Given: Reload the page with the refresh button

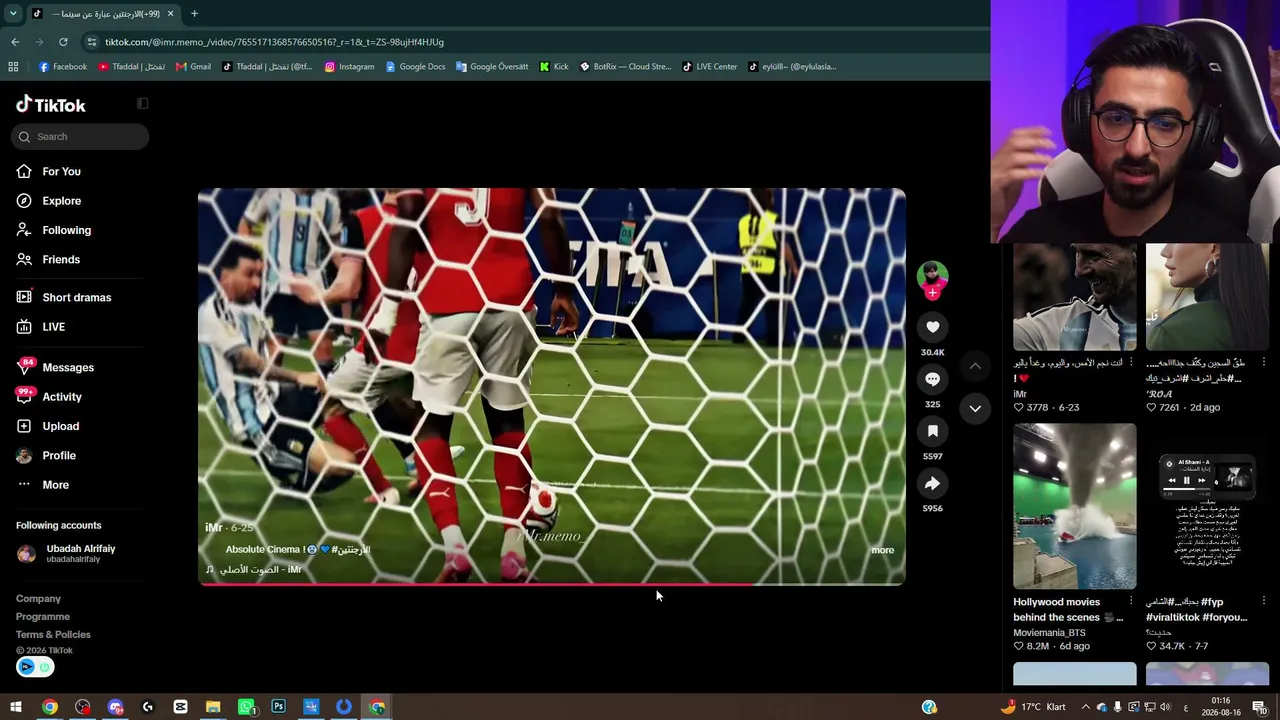Looking at the screenshot, I should click(x=63, y=42).
